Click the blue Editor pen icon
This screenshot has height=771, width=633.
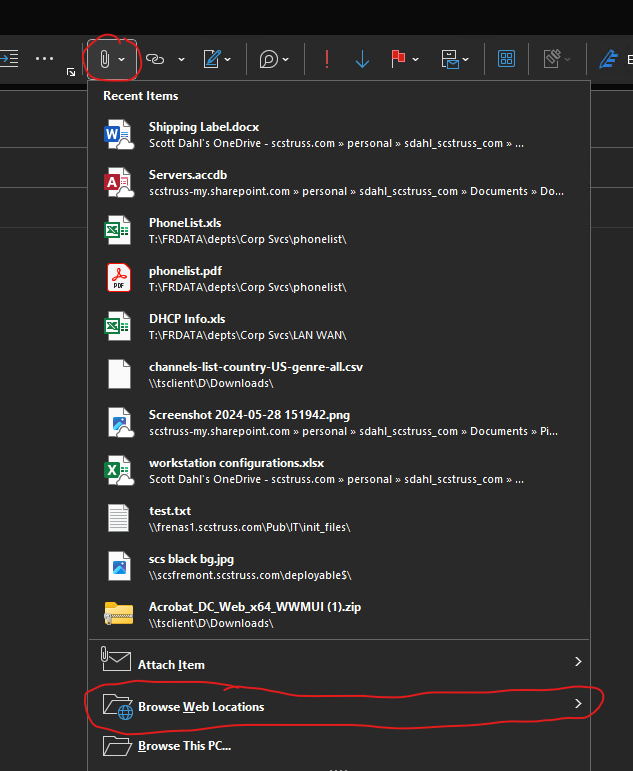pyautogui.click(x=608, y=59)
